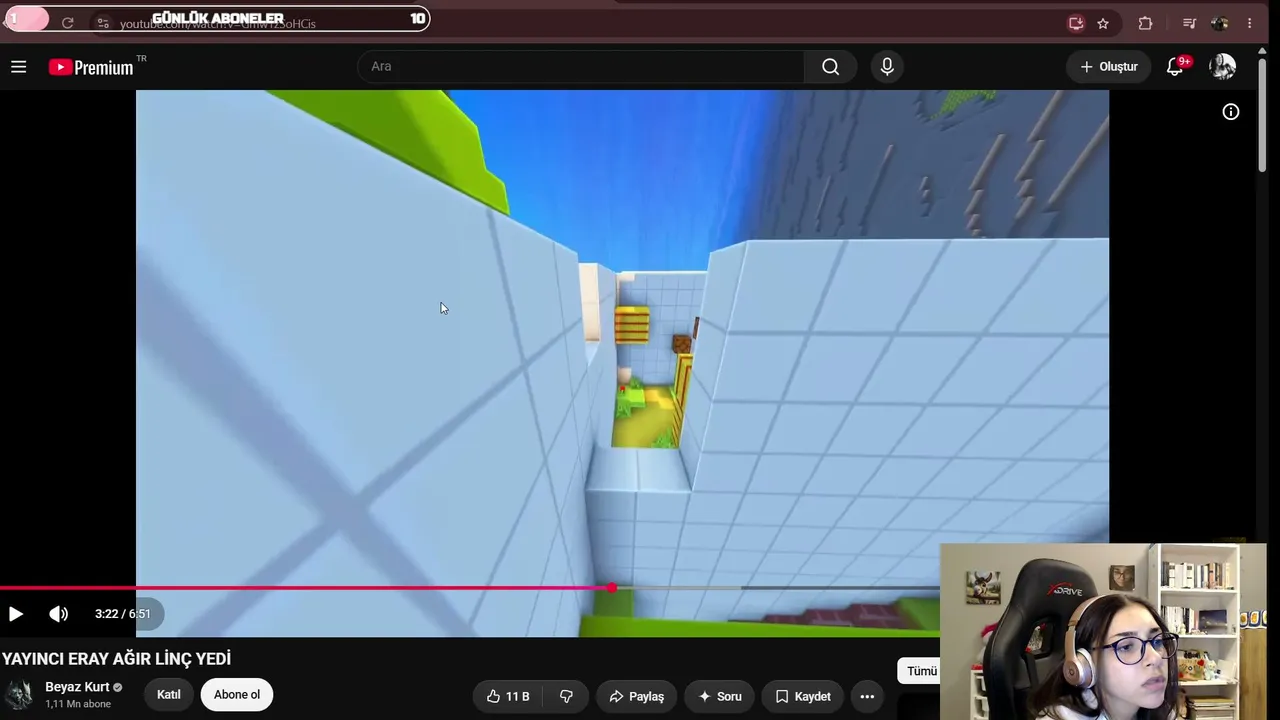
Task: Open more actions three-dot menu
Action: click(x=867, y=697)
